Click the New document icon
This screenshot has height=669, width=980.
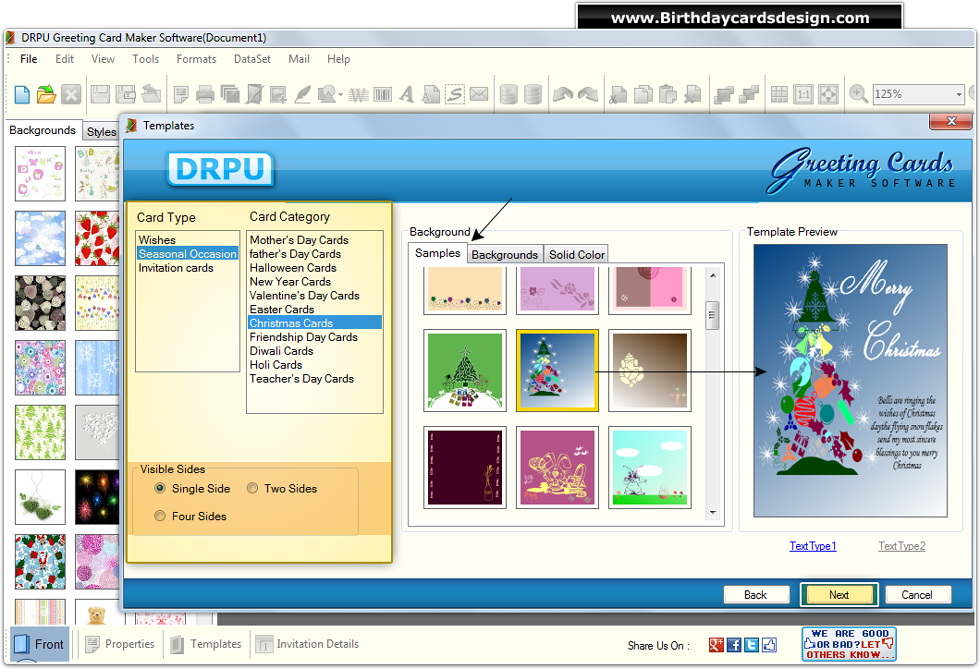click(22, 94)
